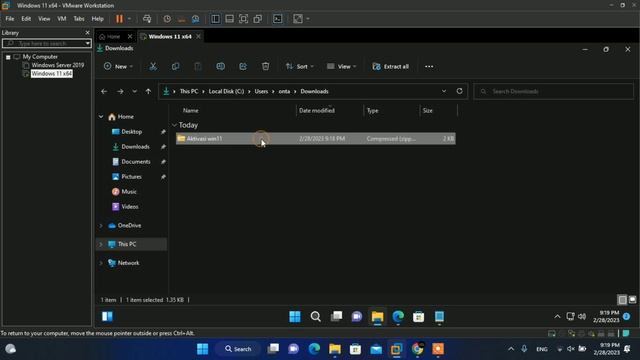
Task: Click the library search input box
Action: [x=44, y=43]
